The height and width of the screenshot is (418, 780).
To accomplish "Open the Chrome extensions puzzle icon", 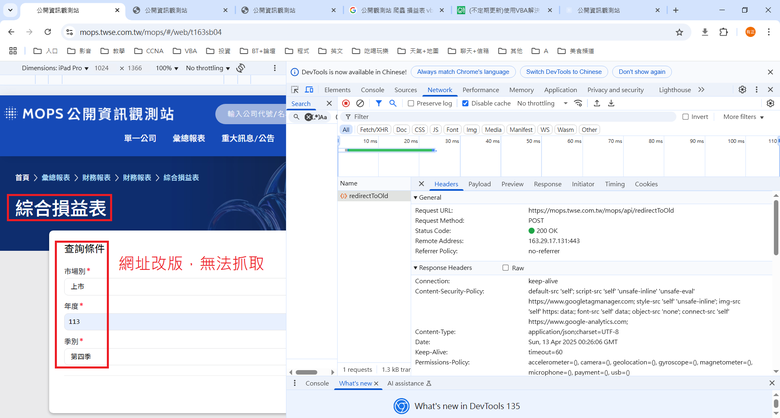I will [x=723, y=32].
